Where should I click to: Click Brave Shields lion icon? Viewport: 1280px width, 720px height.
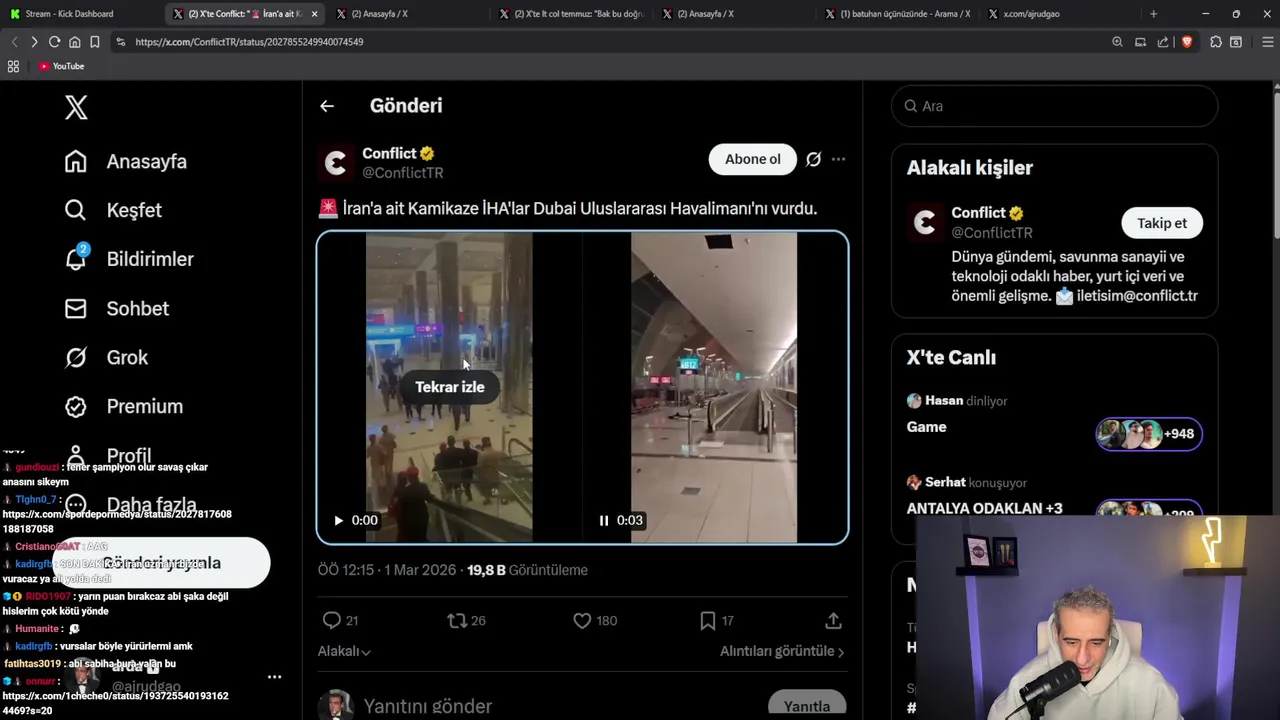point(1186,42)
